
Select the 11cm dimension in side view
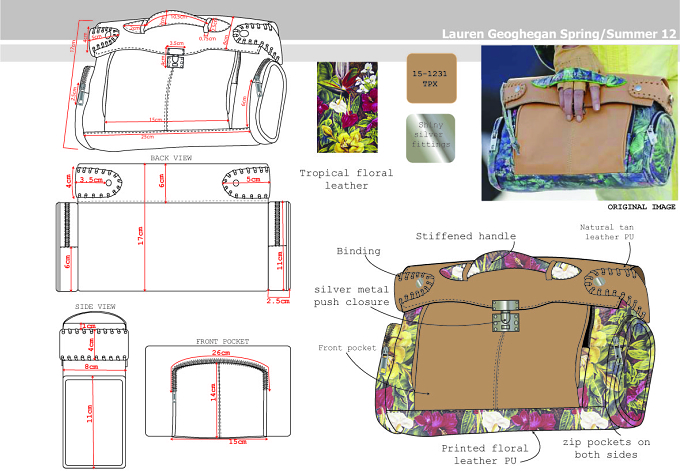pyautogui.click(x=90, y=414)
